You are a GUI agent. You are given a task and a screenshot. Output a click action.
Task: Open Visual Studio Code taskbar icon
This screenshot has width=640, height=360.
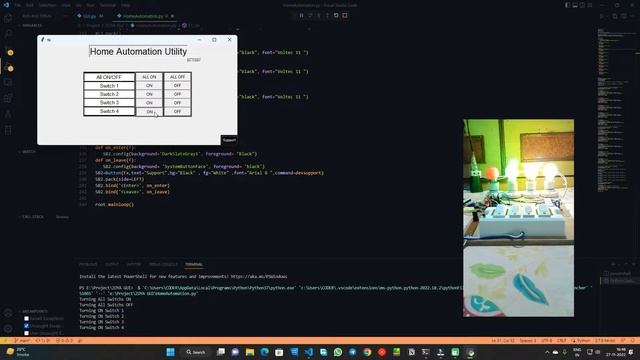click(x=309, y=352)
